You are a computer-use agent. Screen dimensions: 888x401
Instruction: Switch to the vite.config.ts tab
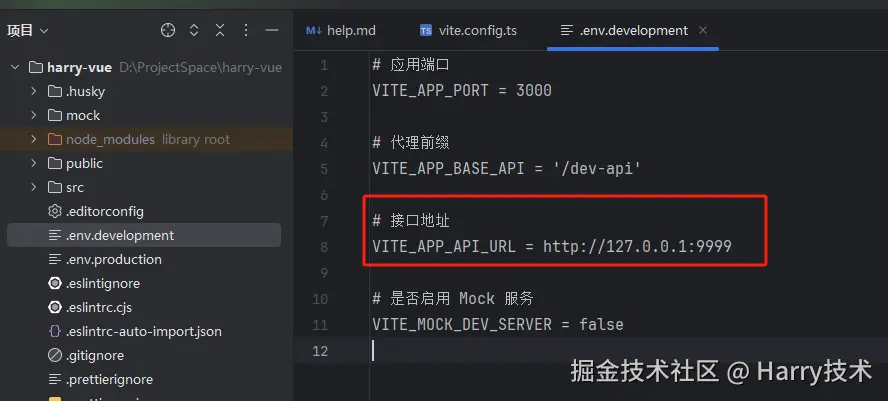[468, 30]
